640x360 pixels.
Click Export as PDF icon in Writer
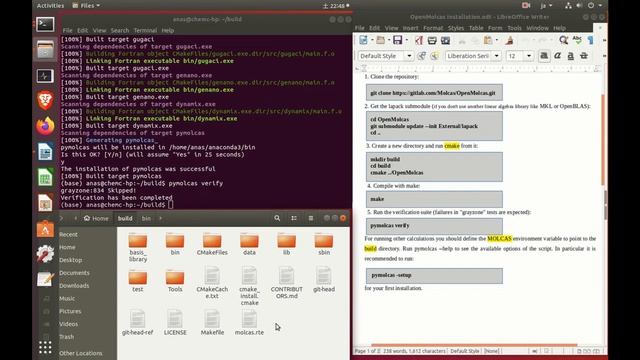click(419, 40)
